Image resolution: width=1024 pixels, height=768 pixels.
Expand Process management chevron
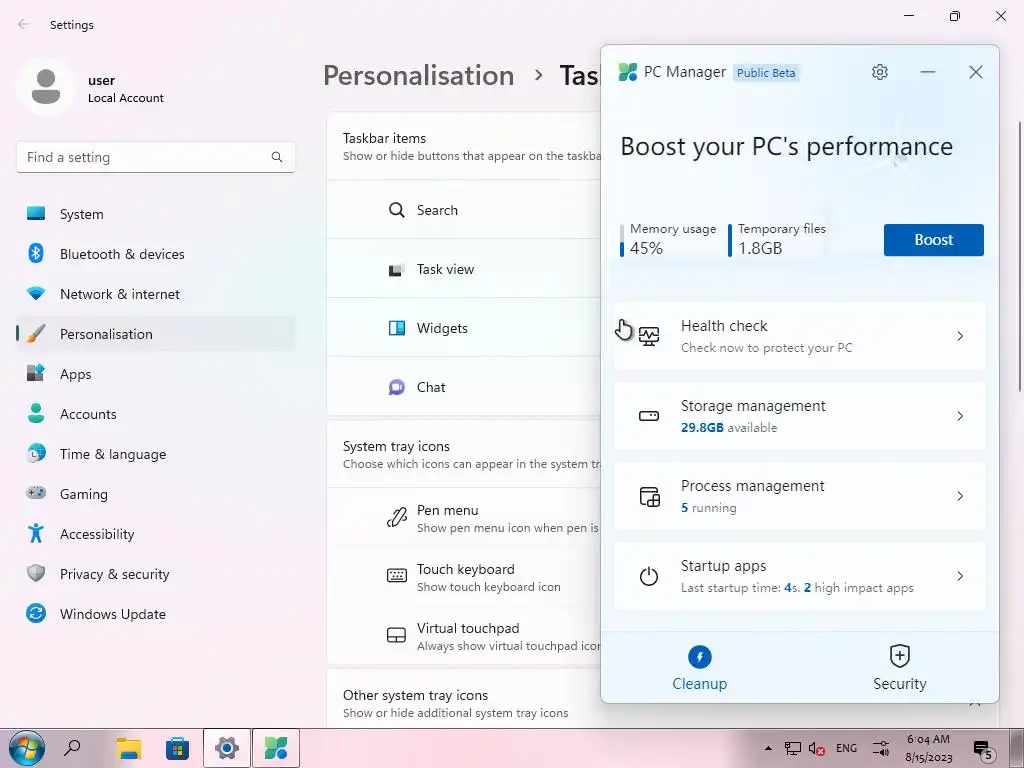tap(960, 496)
